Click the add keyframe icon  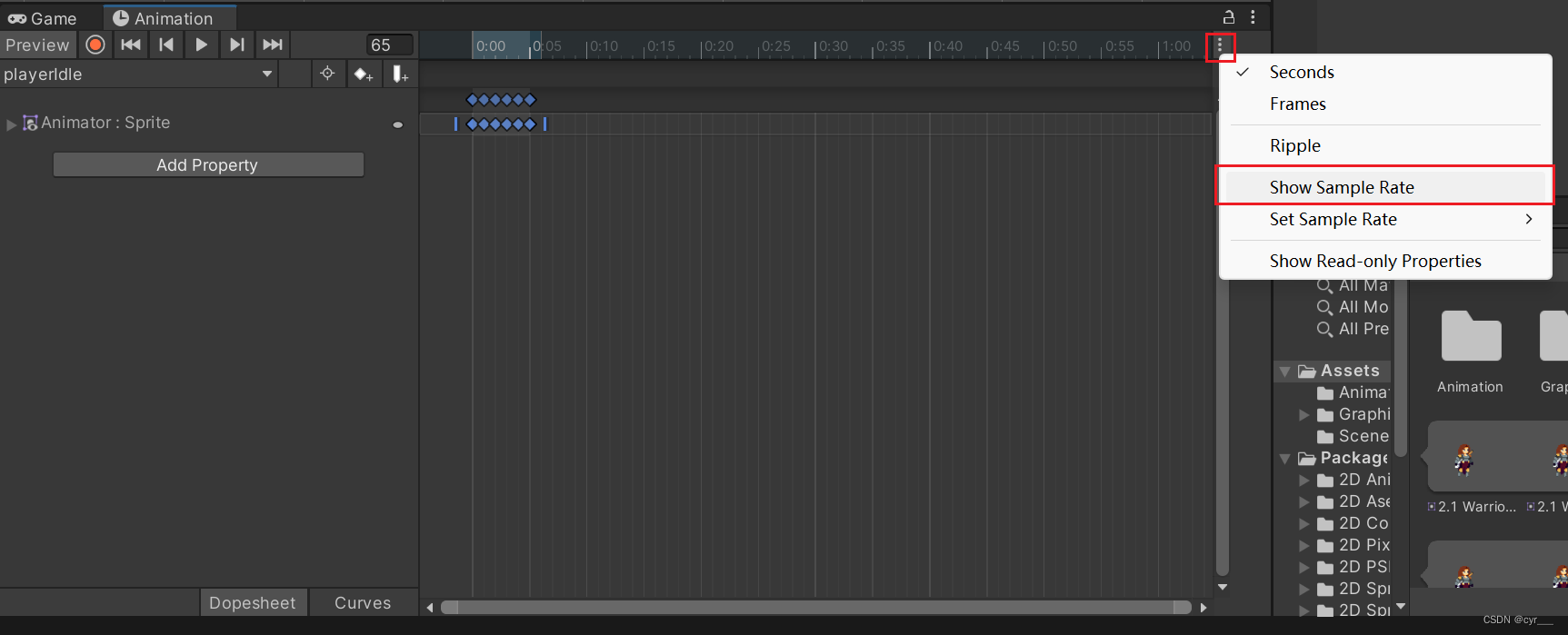(x=364, y=74)
